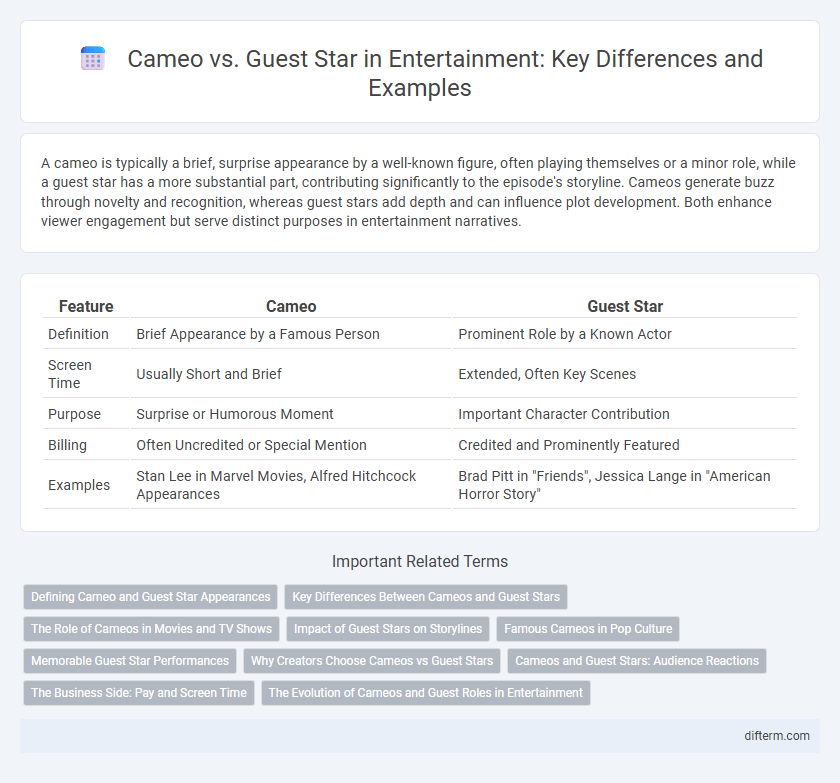Screen dimensions: 840x783
Task: Click the 'Examples' row label
Action: coord(79,485)
